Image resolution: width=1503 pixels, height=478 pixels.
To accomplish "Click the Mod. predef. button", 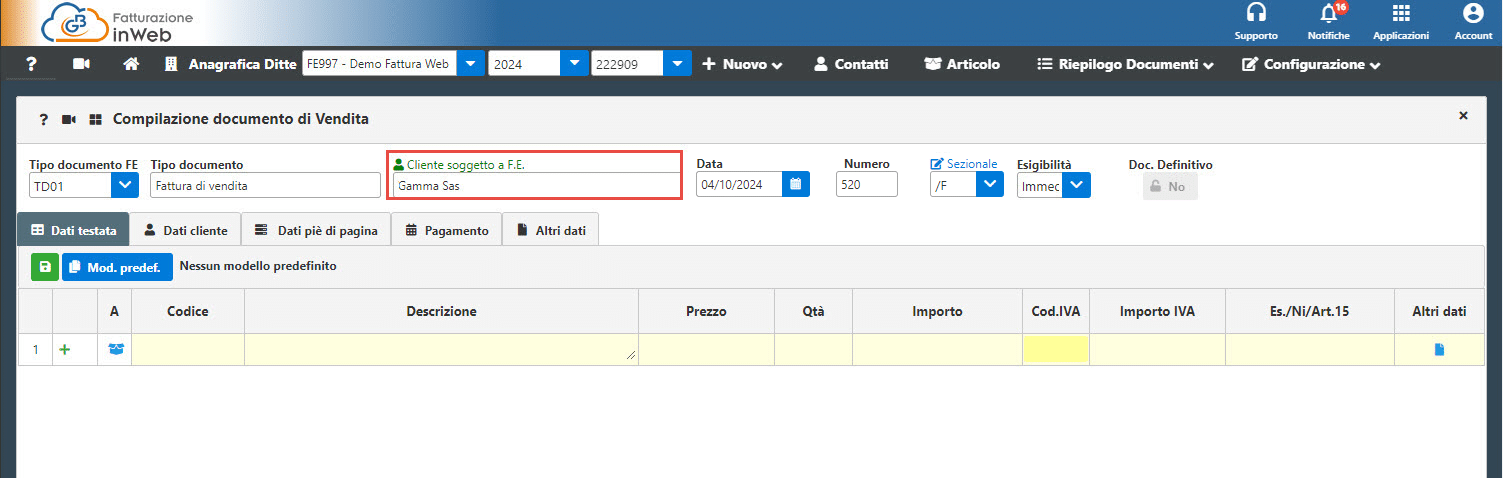I will [118, 267].
